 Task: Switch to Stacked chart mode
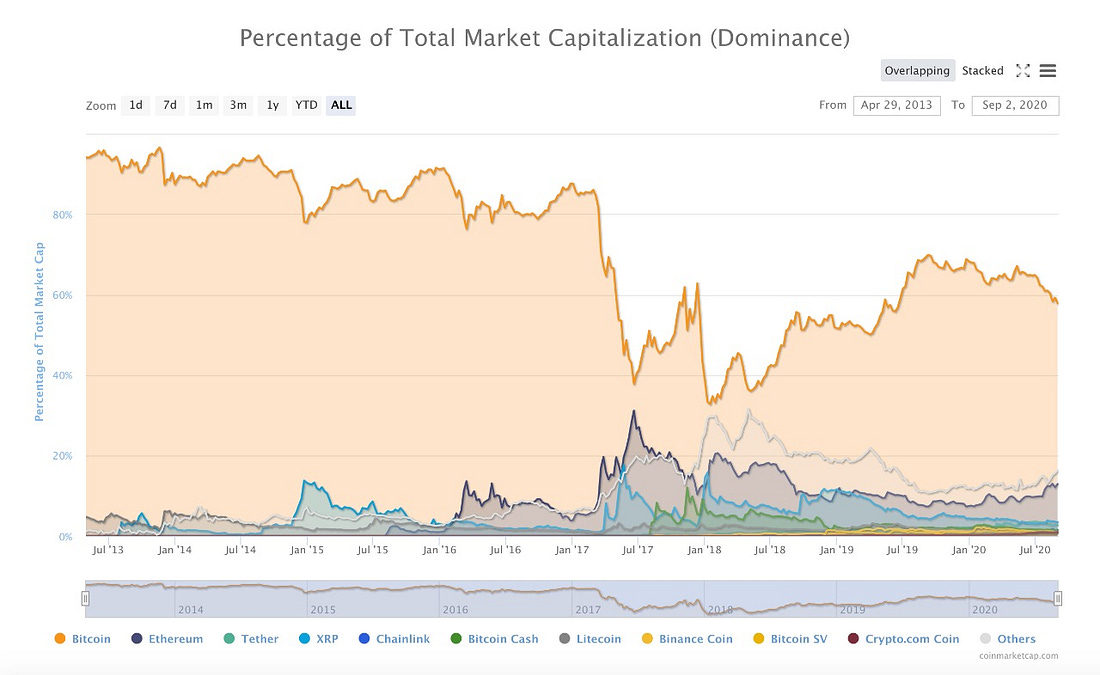pos(982,71)
